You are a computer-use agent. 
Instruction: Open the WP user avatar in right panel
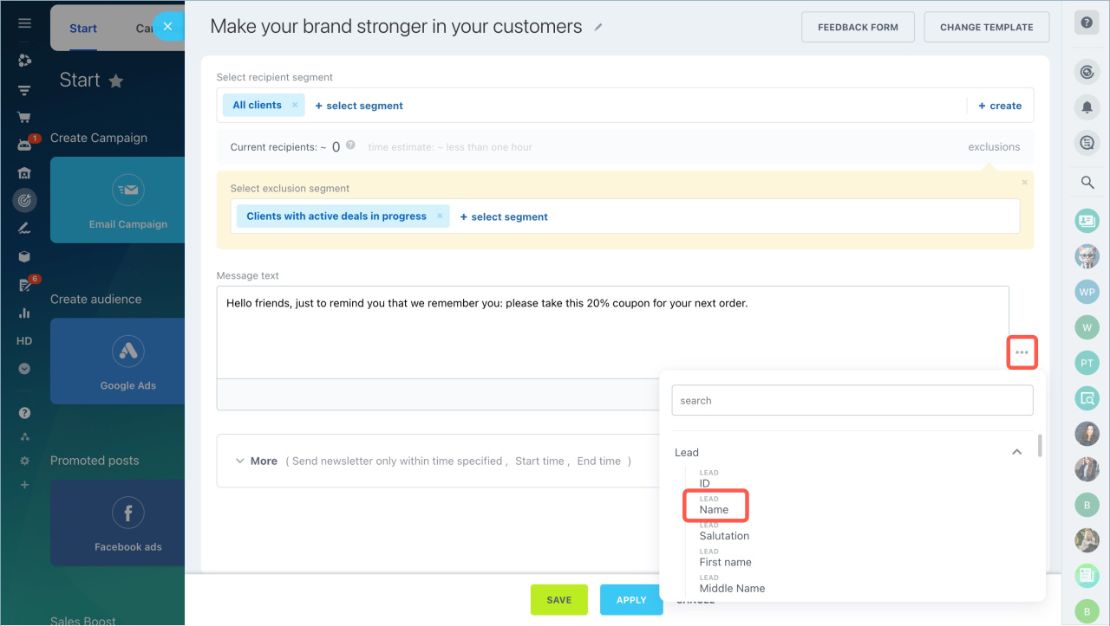point(1087,292)
